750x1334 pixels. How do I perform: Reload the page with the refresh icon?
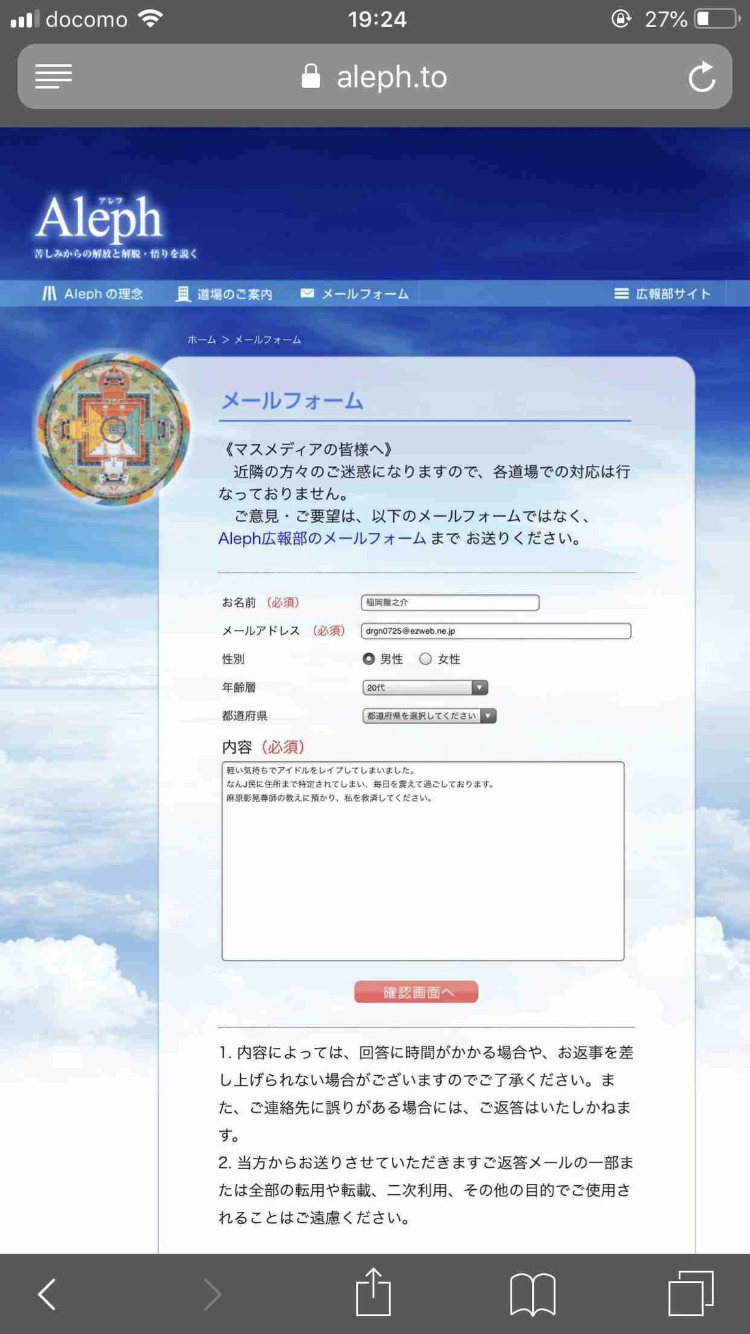702,77
